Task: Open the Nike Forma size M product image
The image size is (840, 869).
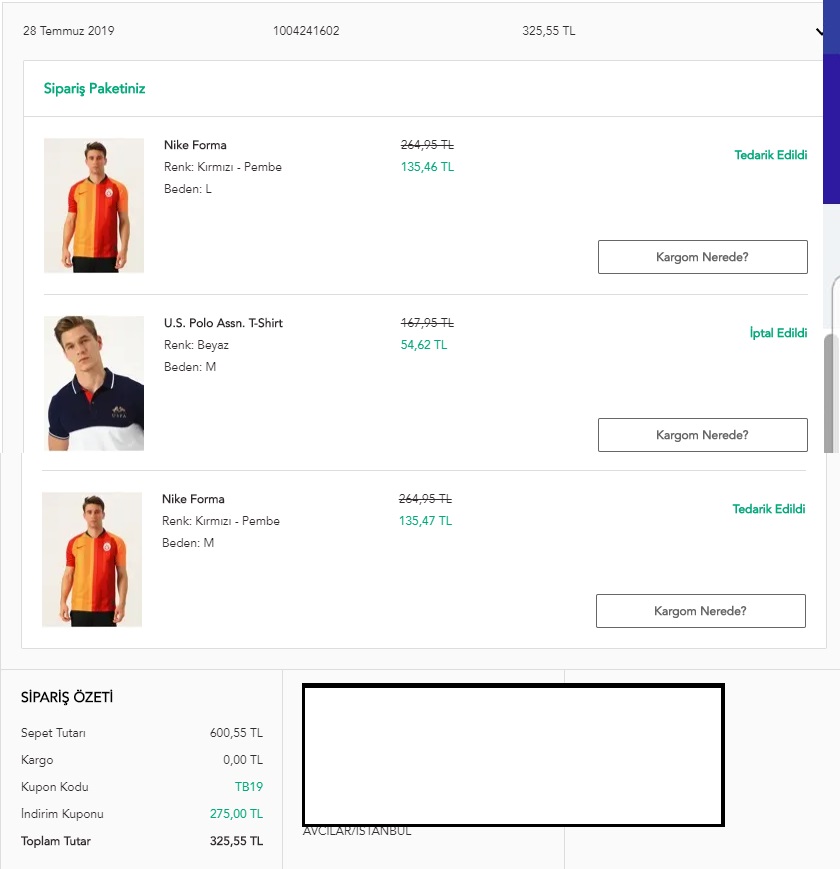Action: 92,560
